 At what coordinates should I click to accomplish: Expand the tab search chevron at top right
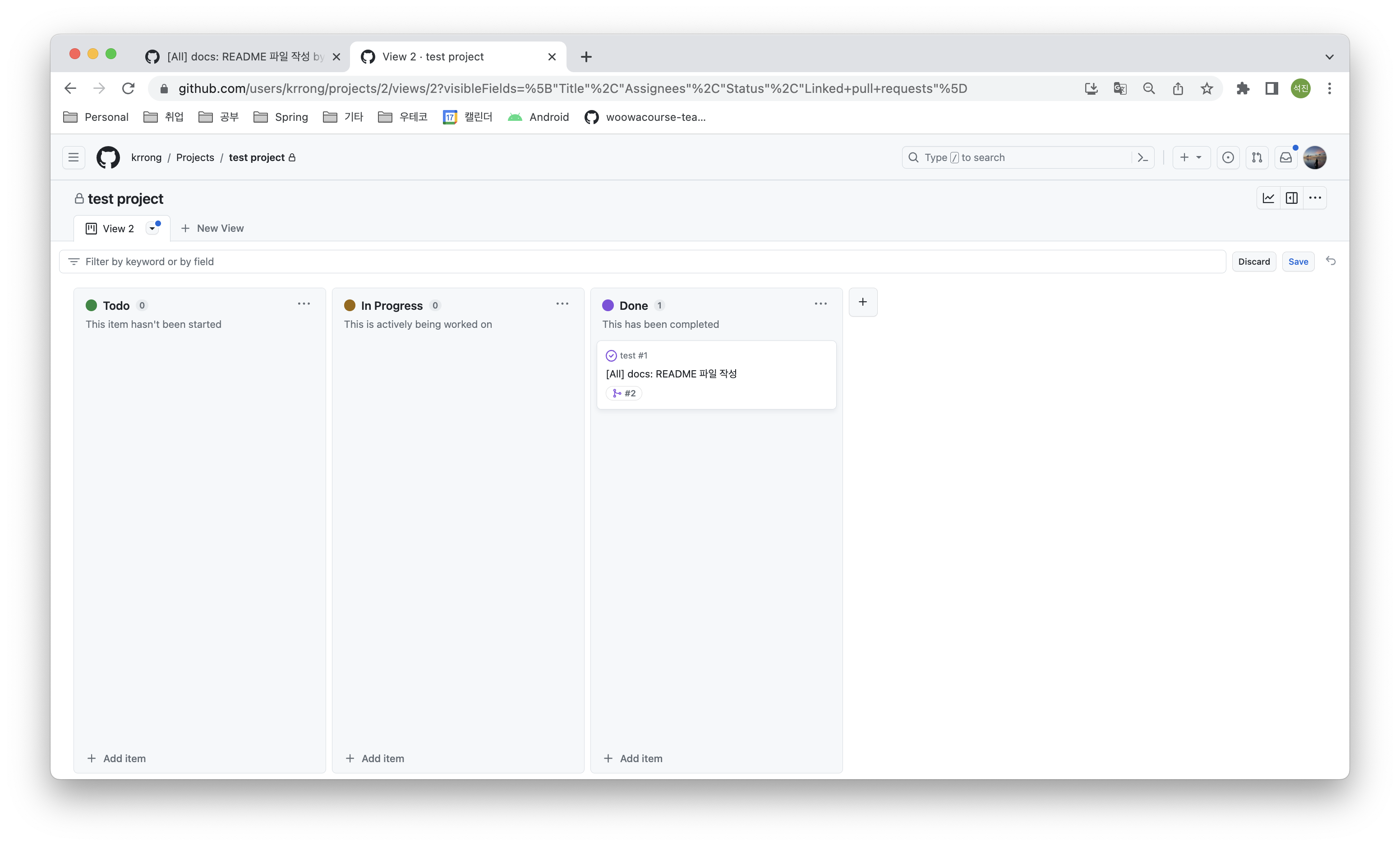(x=1329, y=57)
